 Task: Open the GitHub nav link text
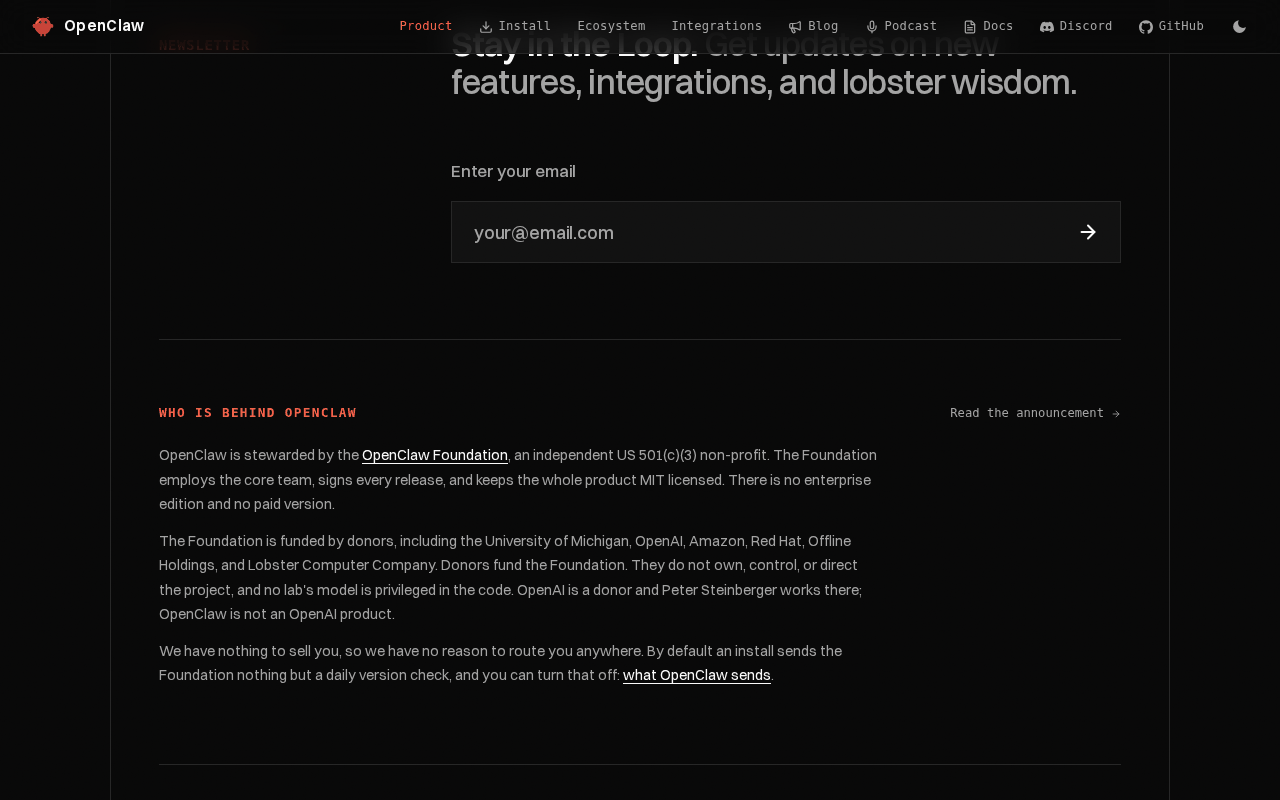(x=1181, y=26)
